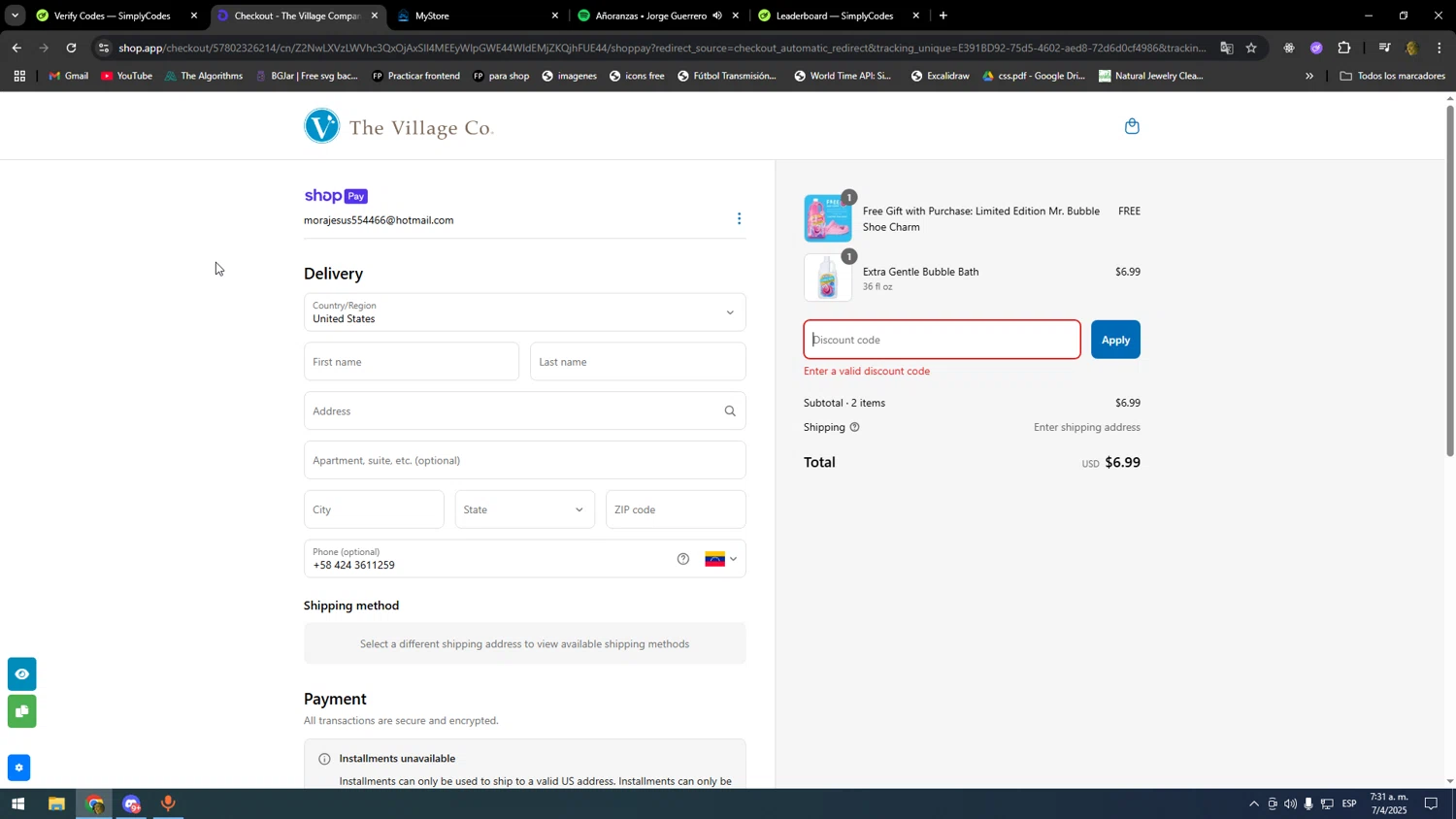The width and height of the screenshot is (1456, 819).
Task: Click the microphone recorder taskbar icon
Action: (x=169, y=803)
